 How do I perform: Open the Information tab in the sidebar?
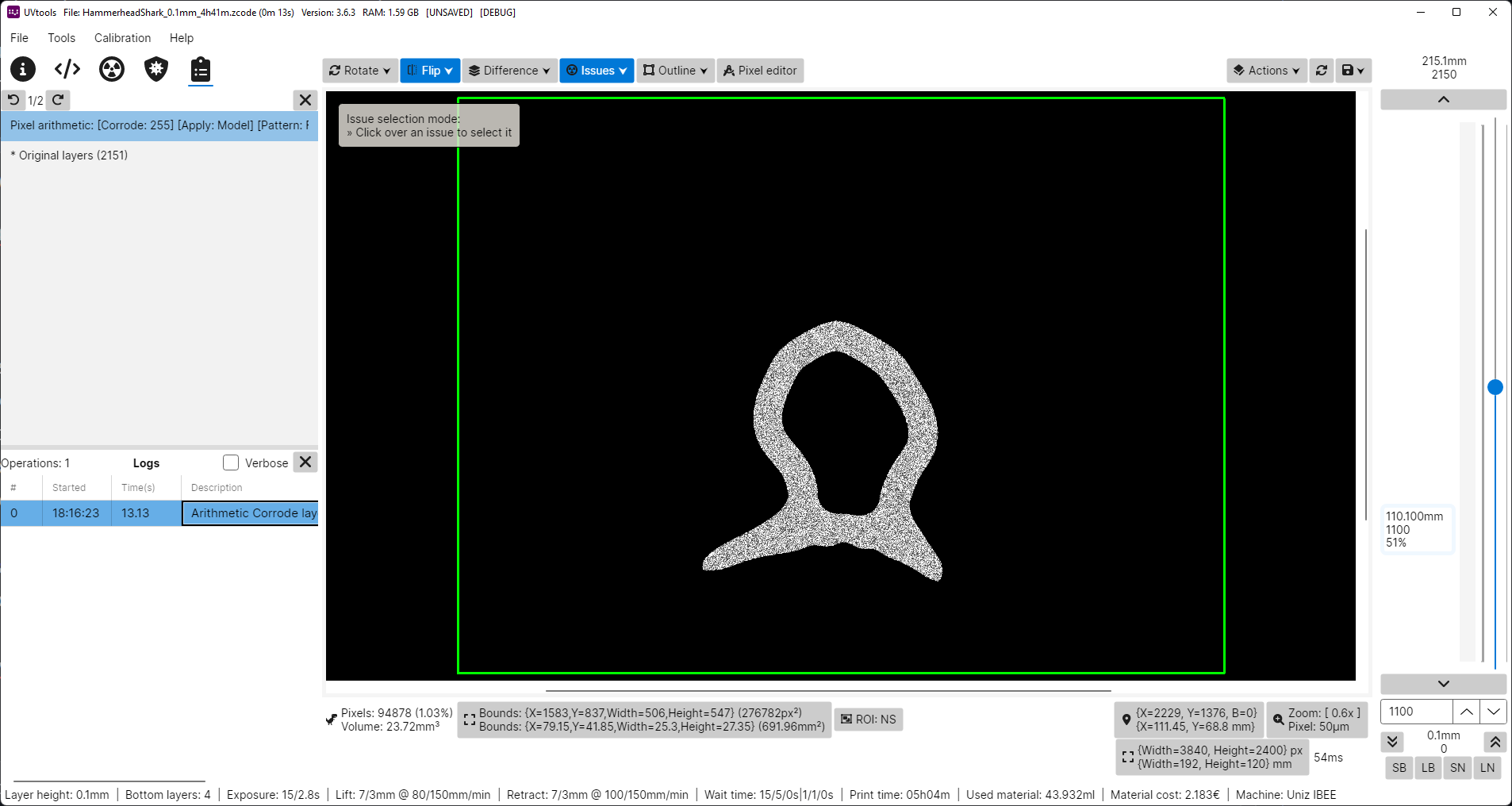[22, 70]
